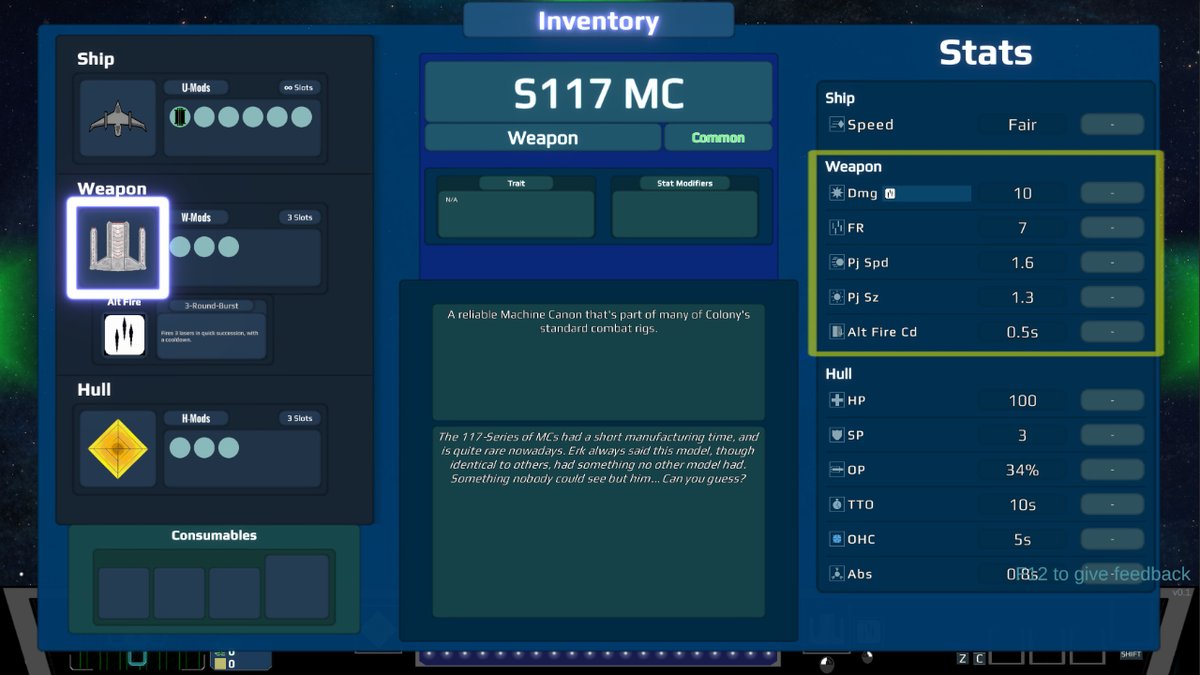Click the dash button in Alt Fire Cd row
This screenshot has height=675, width=1200.
[1112, 332]
